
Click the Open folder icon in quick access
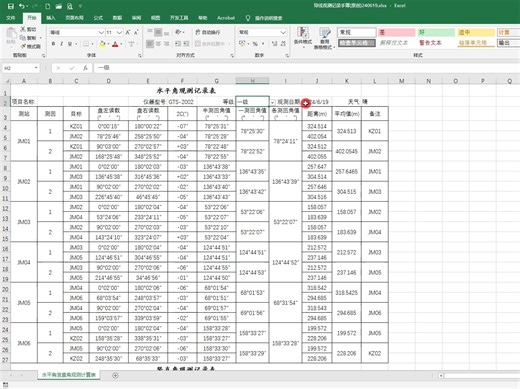59,6
